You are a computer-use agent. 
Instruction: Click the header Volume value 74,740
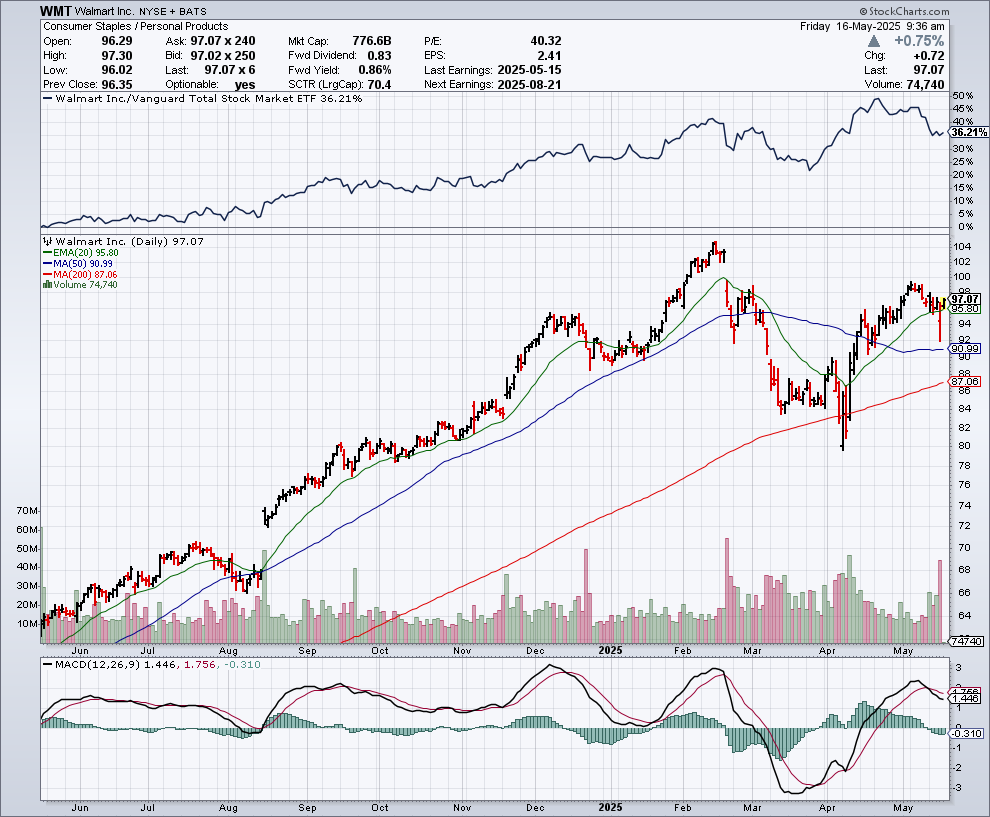click(925, 85)
